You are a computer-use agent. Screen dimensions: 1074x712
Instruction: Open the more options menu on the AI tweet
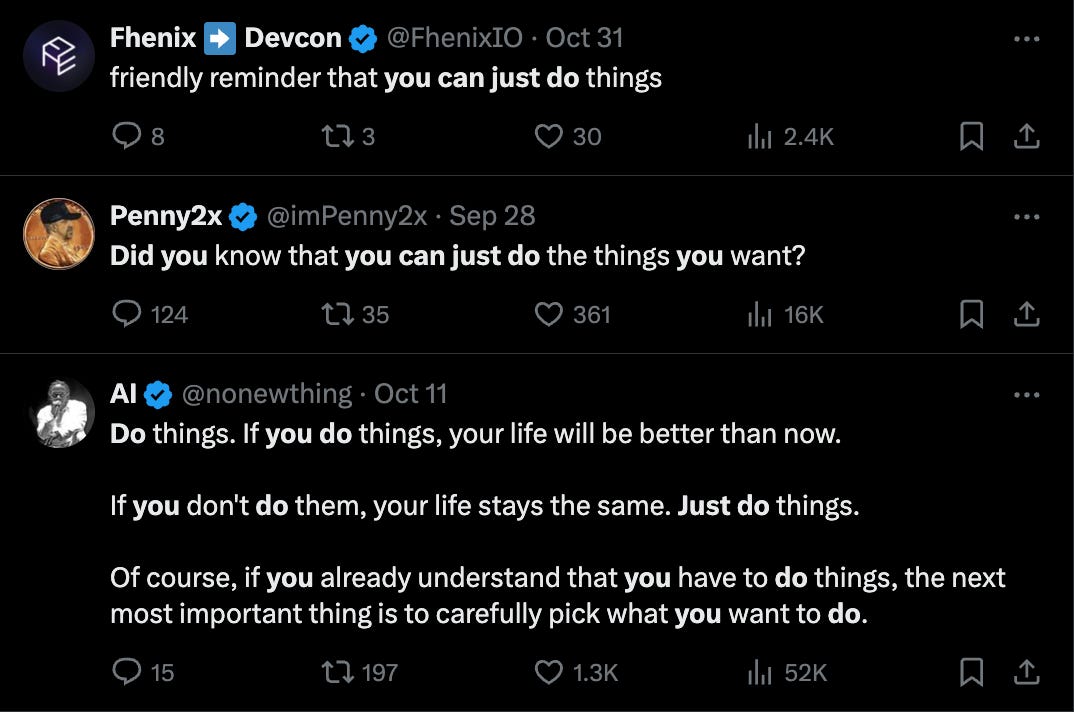click(1026, 394)
